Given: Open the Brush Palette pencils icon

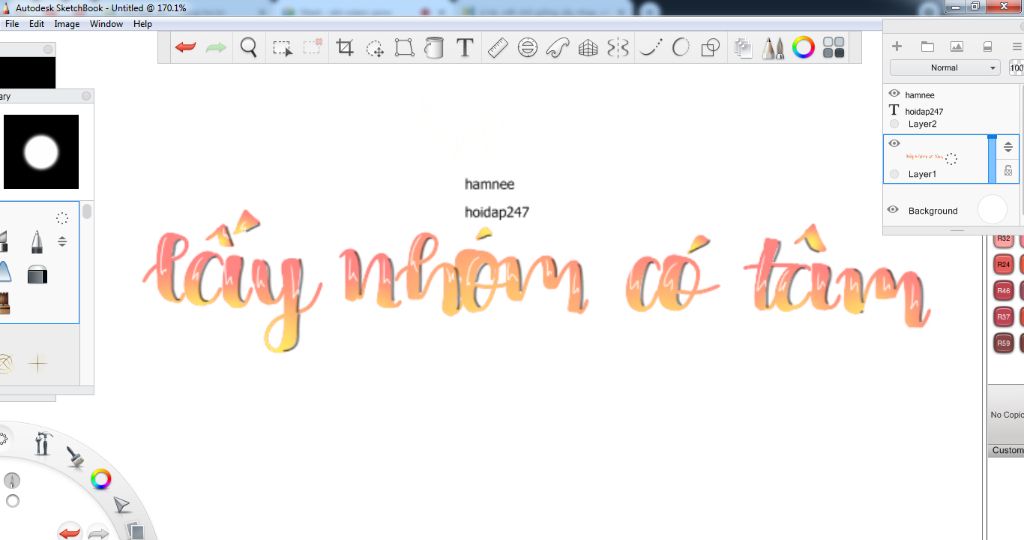Looking at the screenshot, I should (x=773, y=48).
